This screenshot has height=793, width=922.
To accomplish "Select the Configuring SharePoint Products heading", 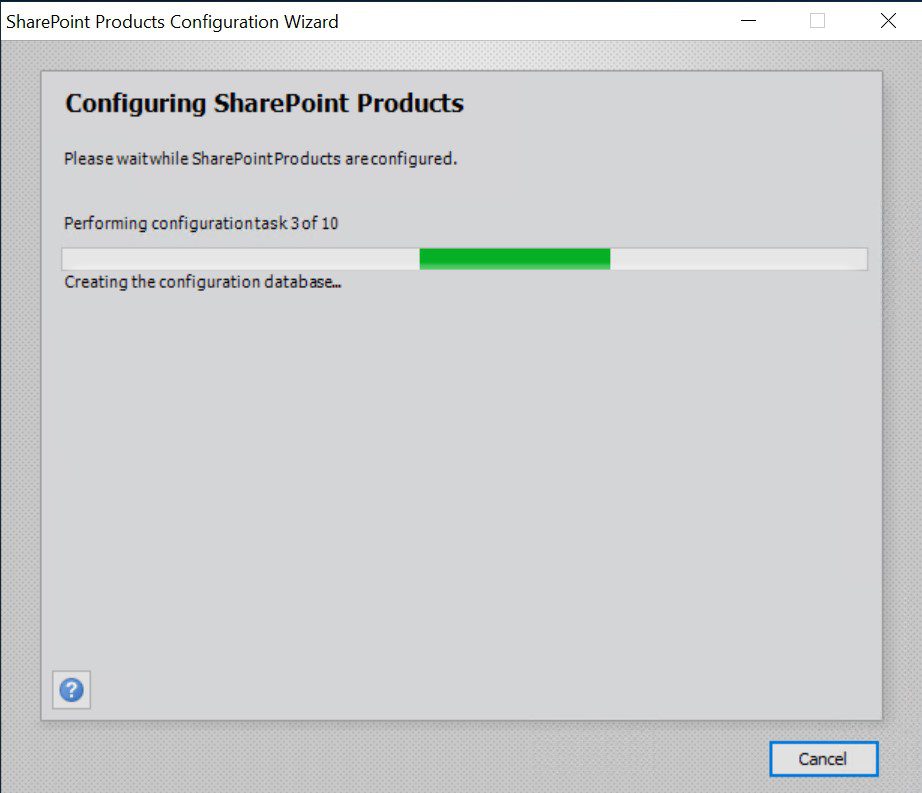I will pyautogui.click(x=265, y=103).
